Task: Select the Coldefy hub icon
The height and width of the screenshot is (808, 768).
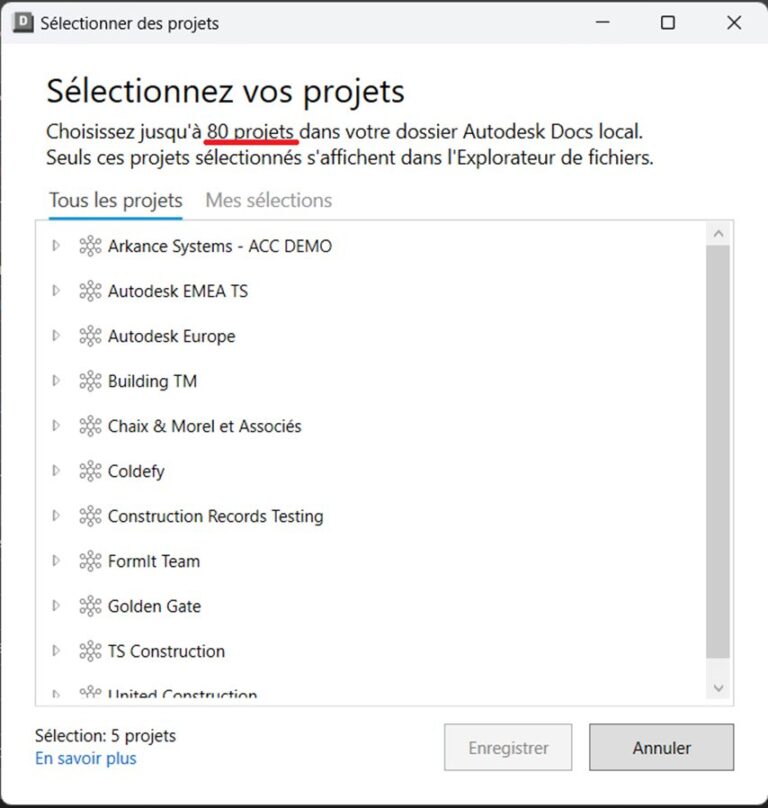Action: (x=90, y=470)
